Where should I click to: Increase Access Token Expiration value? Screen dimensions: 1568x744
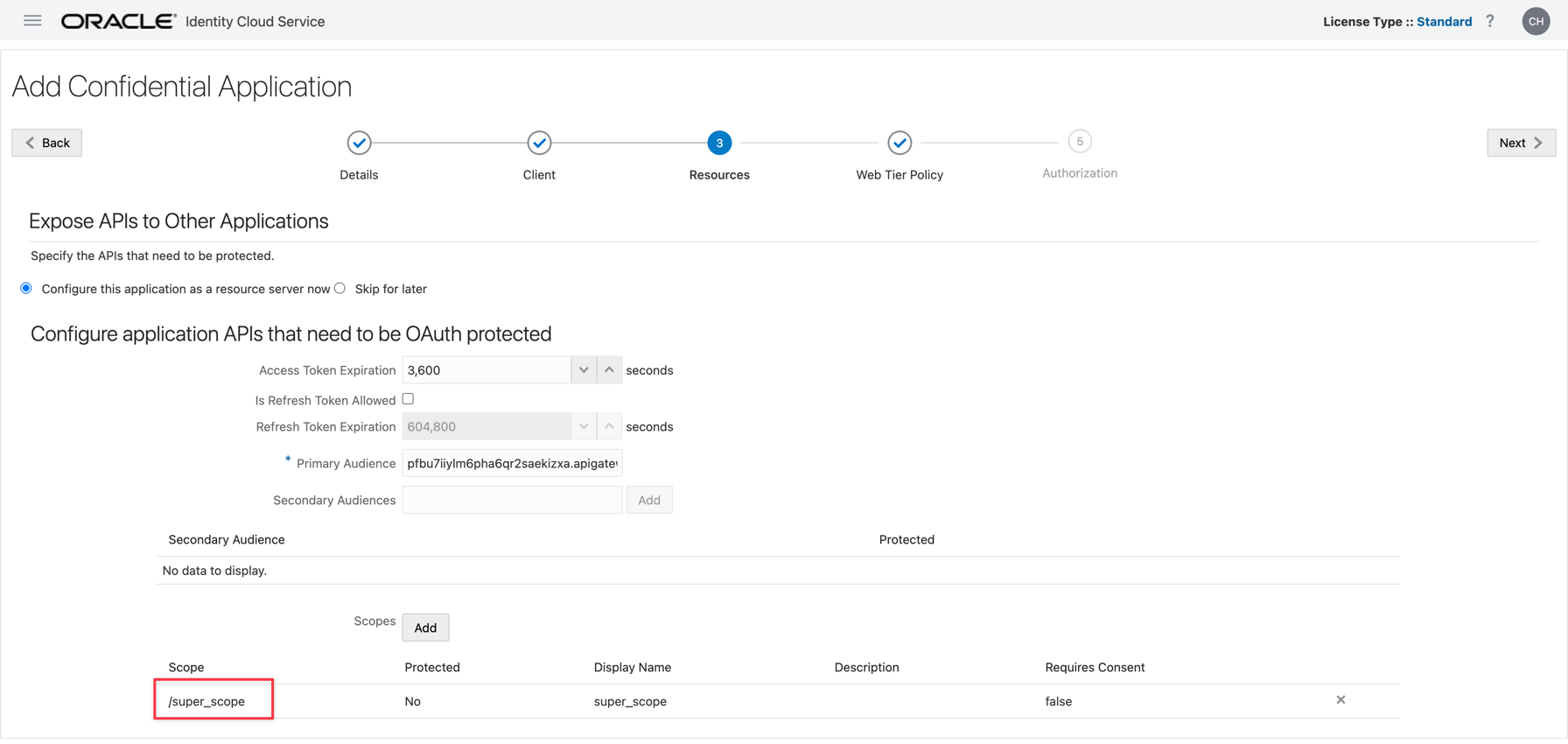click(609, 370)
